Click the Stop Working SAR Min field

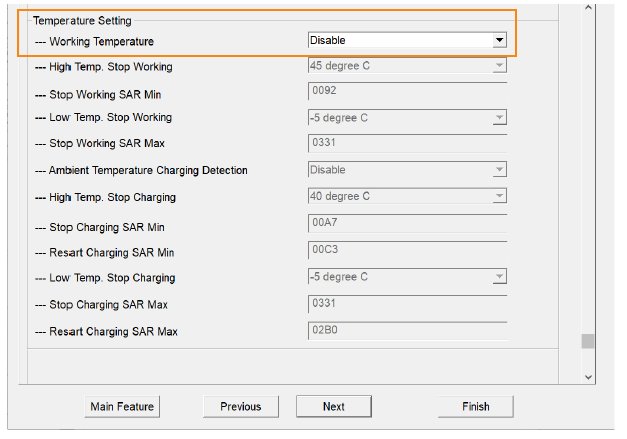point(406,93)
